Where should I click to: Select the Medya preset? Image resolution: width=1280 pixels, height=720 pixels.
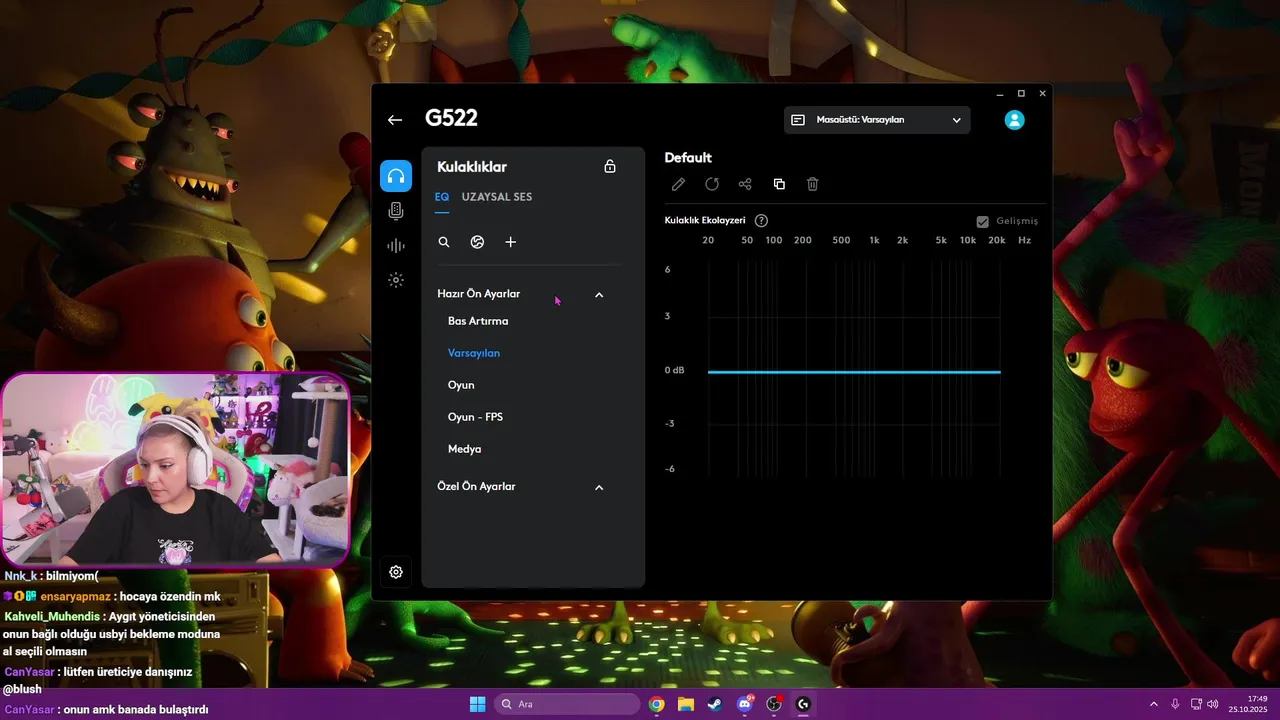coord(464,449)
